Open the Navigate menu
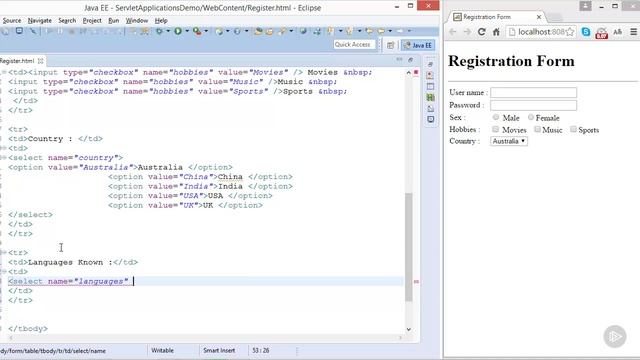 [x=40, y=20]
